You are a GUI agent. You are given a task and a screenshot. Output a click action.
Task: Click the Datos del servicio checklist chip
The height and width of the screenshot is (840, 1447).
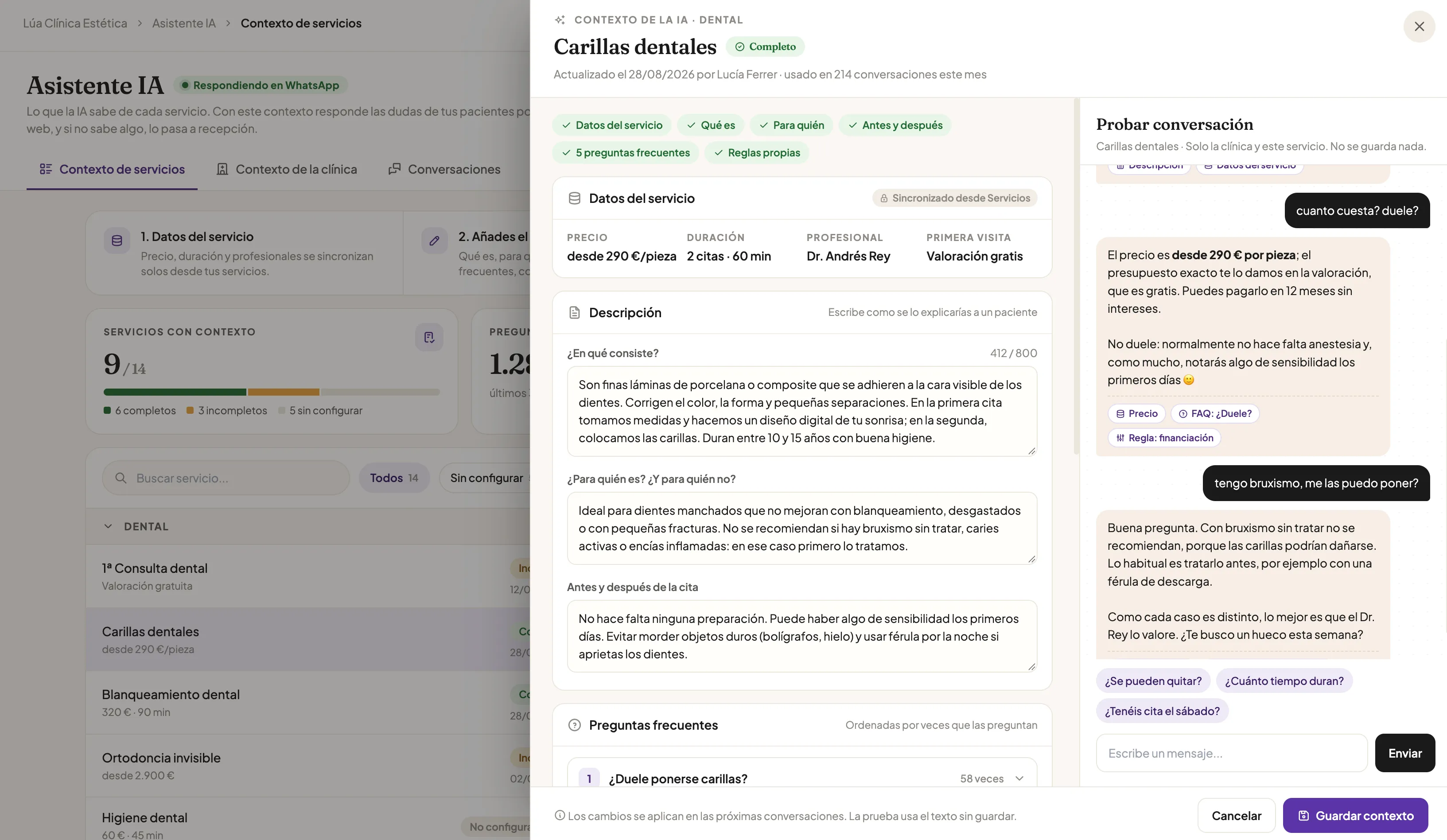[x=611, y=125]
